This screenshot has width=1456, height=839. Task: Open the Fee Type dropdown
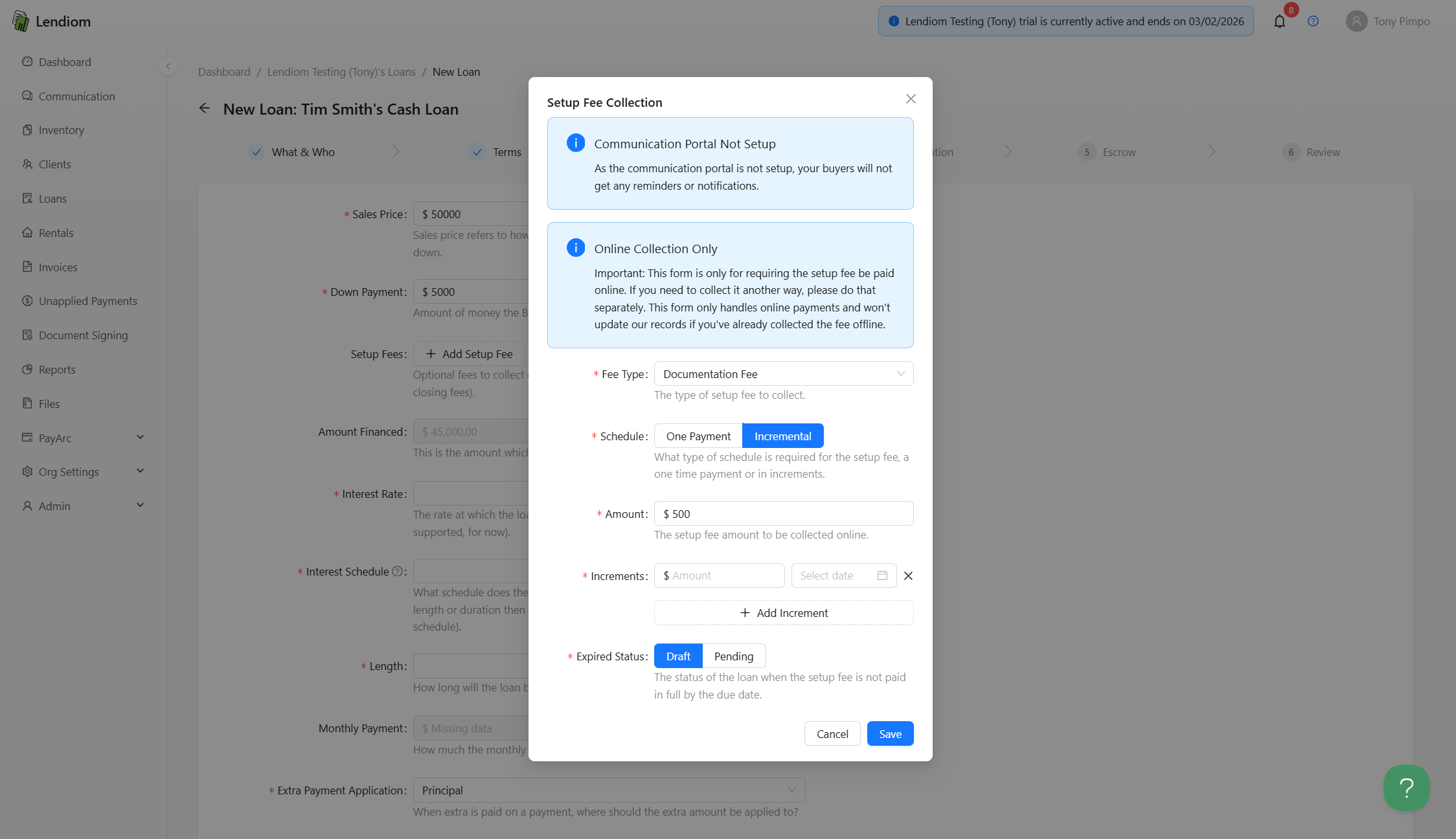click(784, 374)
